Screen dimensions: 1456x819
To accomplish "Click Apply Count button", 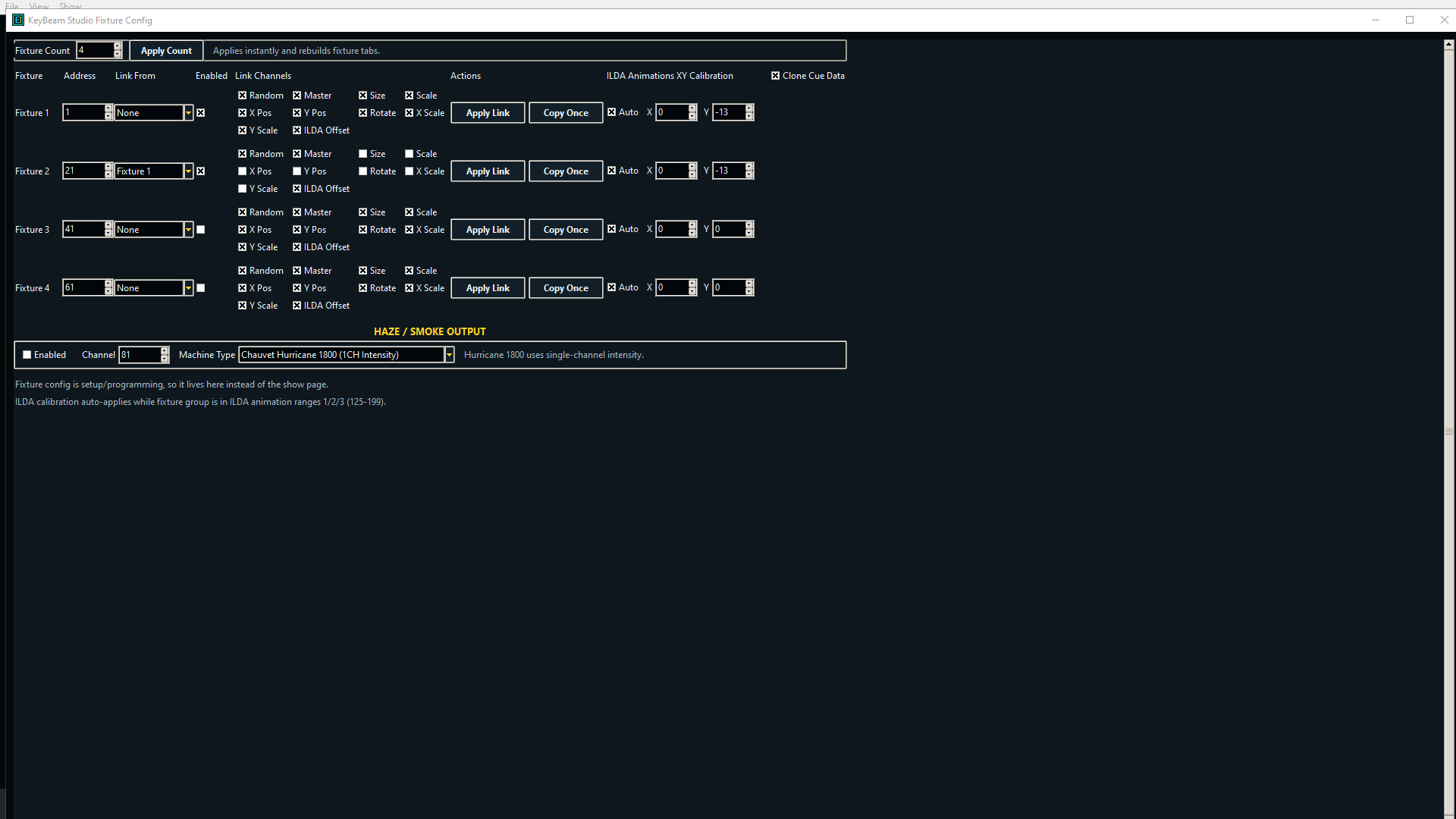I will pyautogui.click(x=166, y=51).
